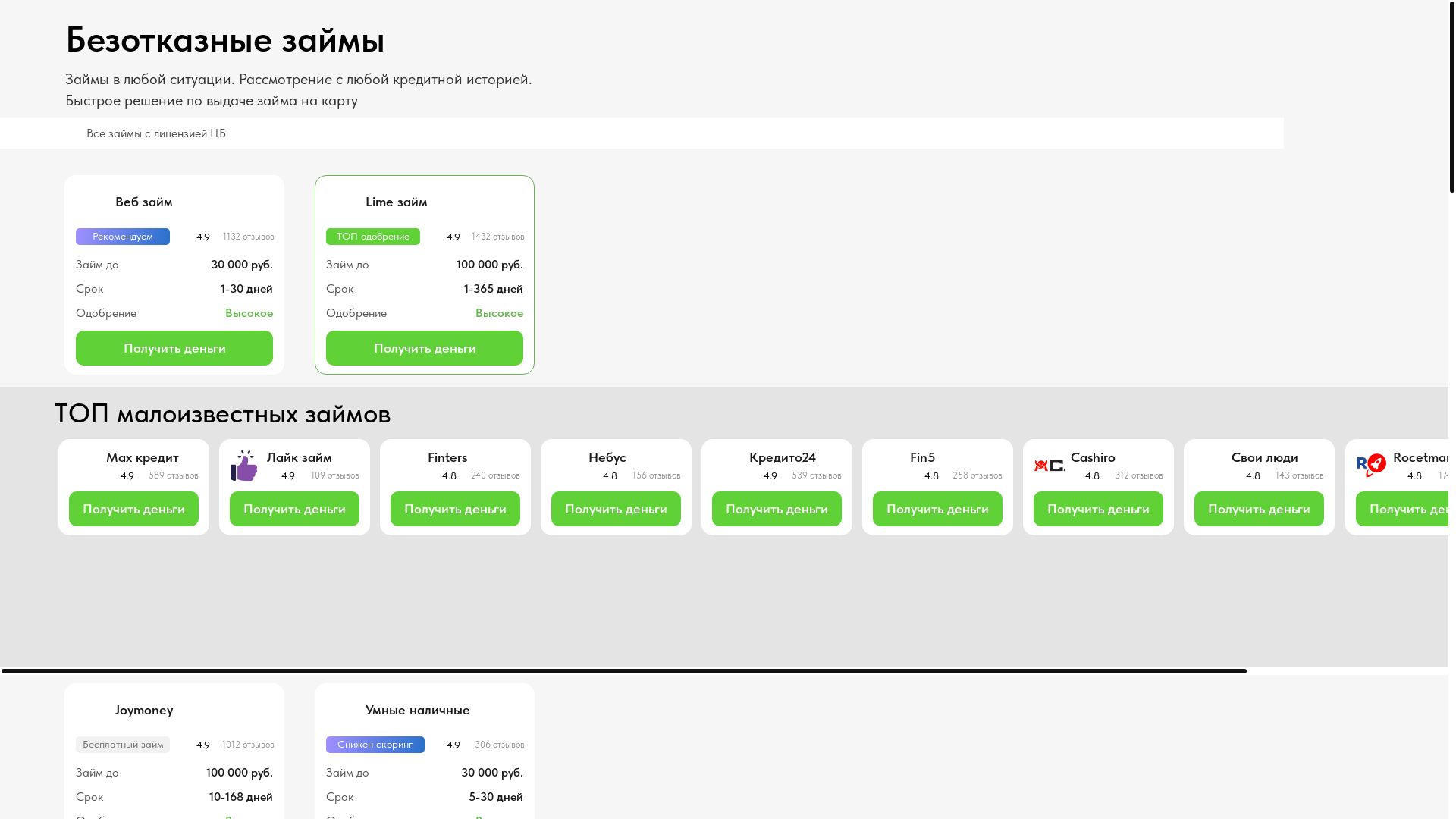
Task: Click Получить деньги under Свои люди
Action: pyautogui.click(x=1259, y=509)
